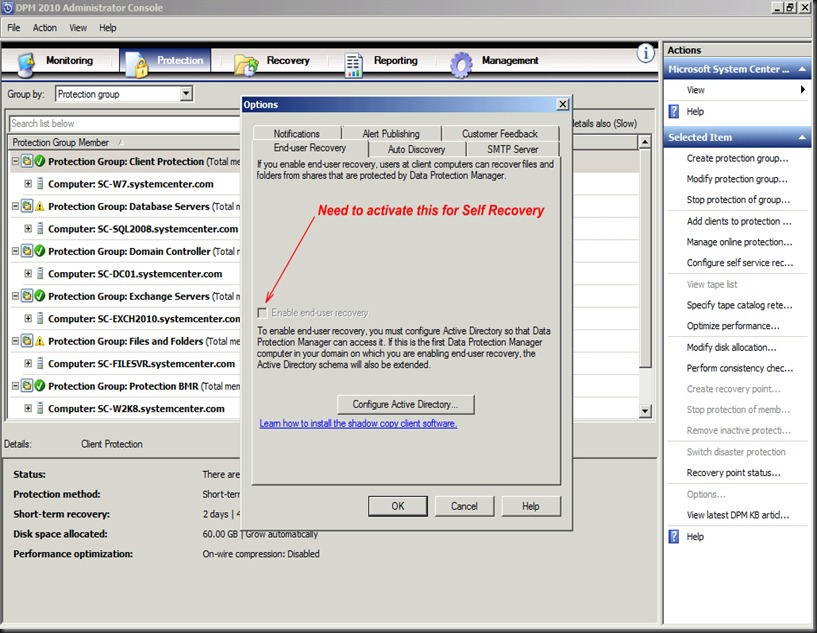Collapse the Domain Controller protection group

[x=16, y=251]
